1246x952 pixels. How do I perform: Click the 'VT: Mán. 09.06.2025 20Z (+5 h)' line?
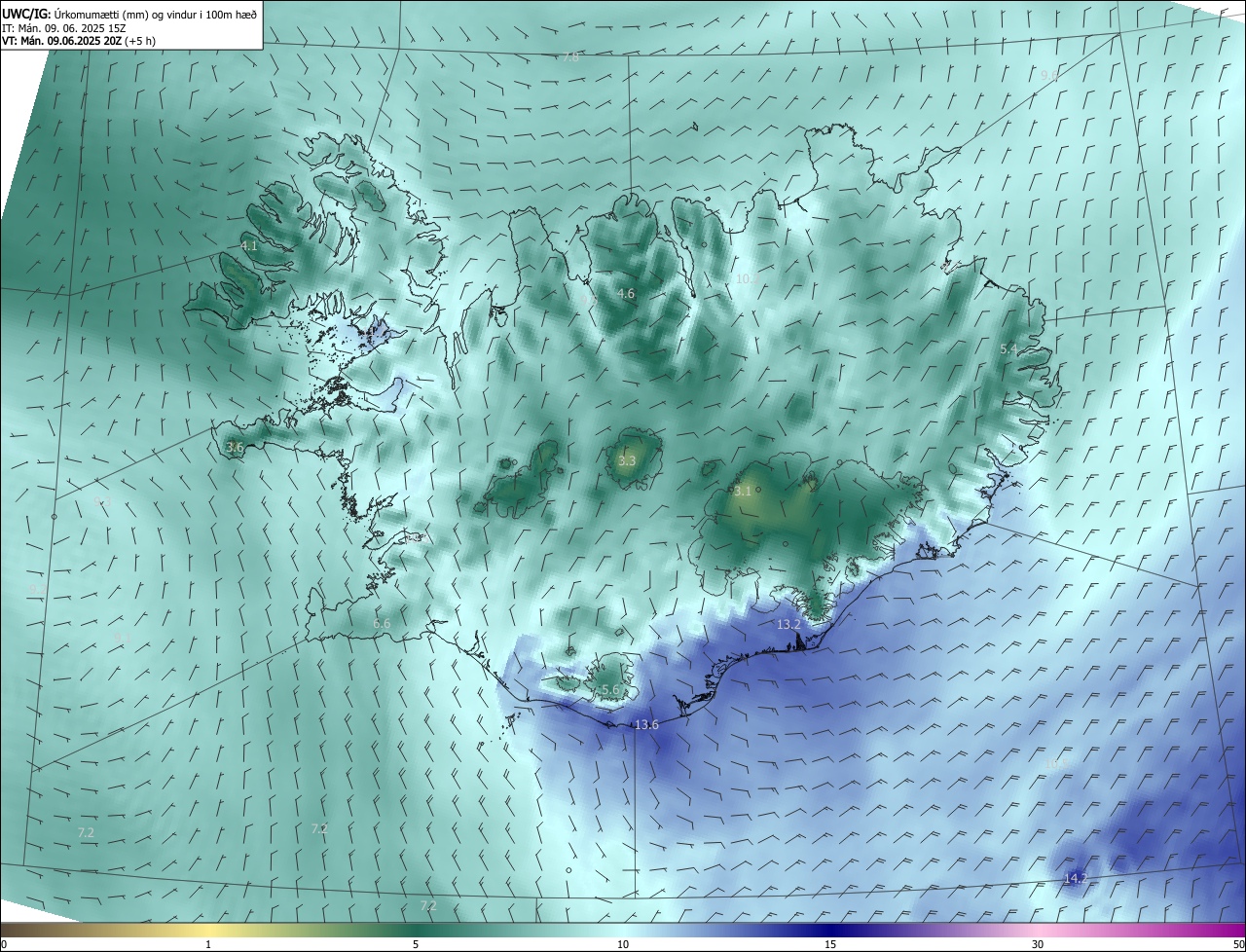pyautogui.click(x=79, y=41)
